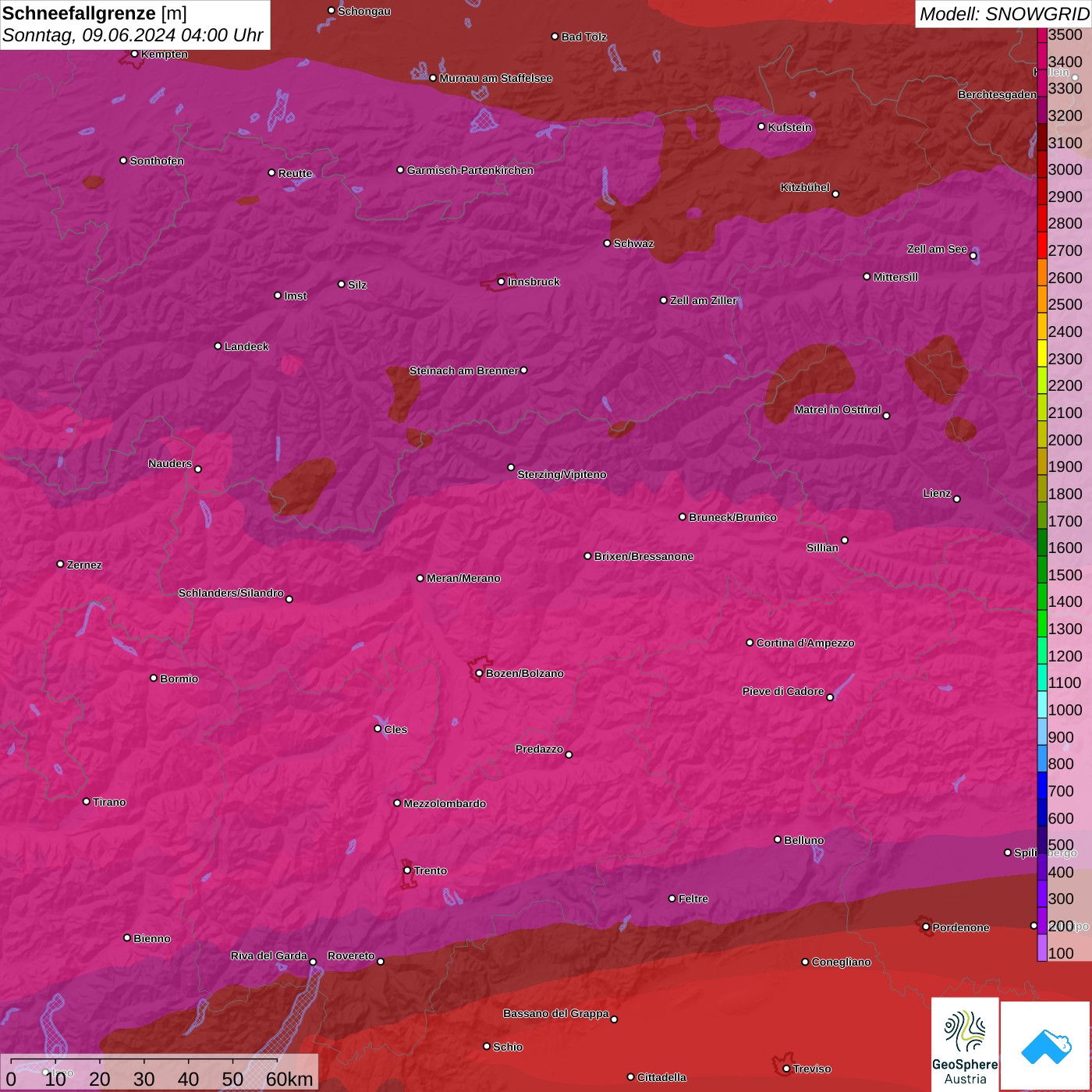Click the Bormio marker dot
This screenshot has height=1092, width=1092.
point(154,678)
